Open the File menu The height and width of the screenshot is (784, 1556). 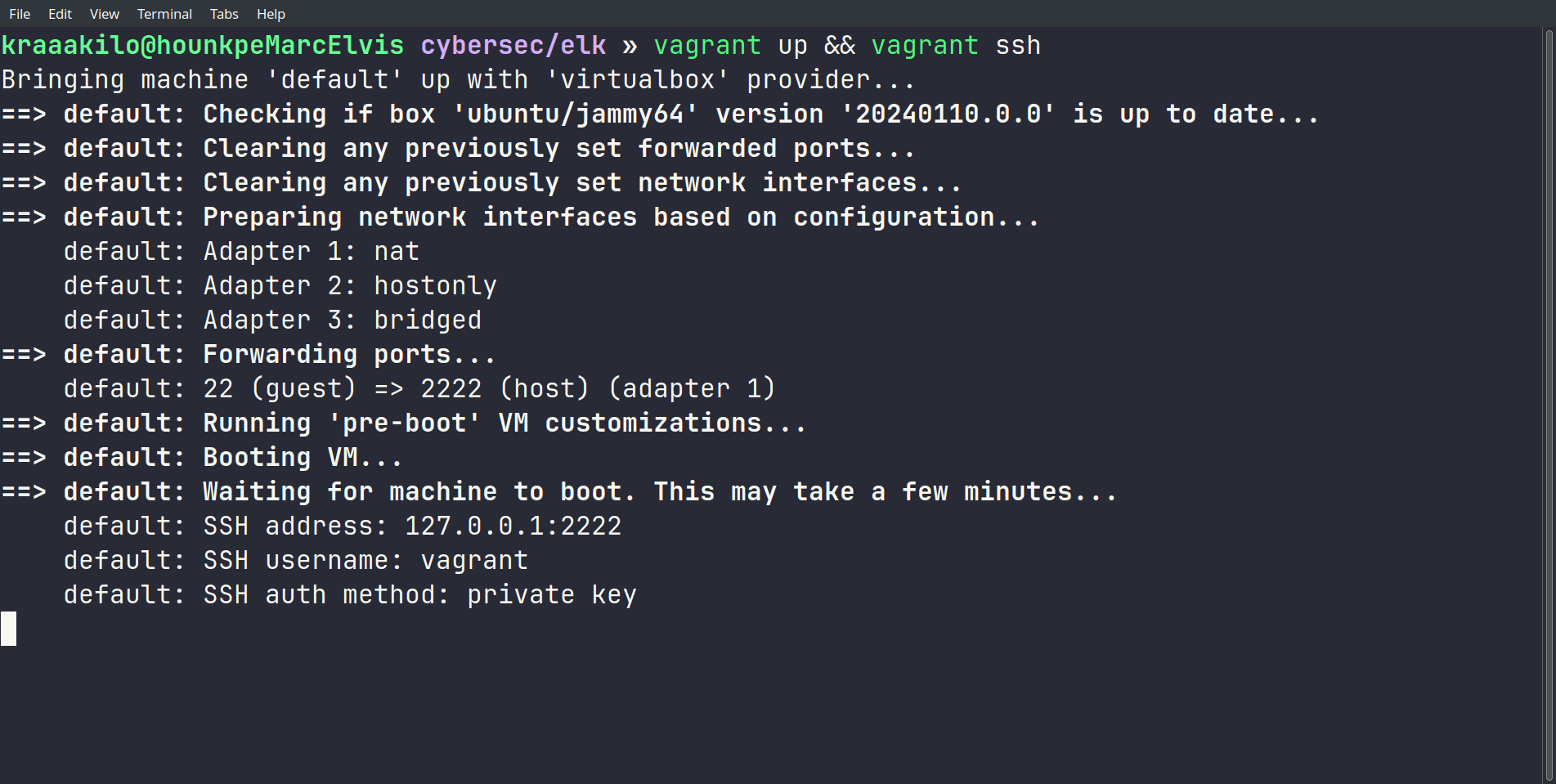(20, 14)
